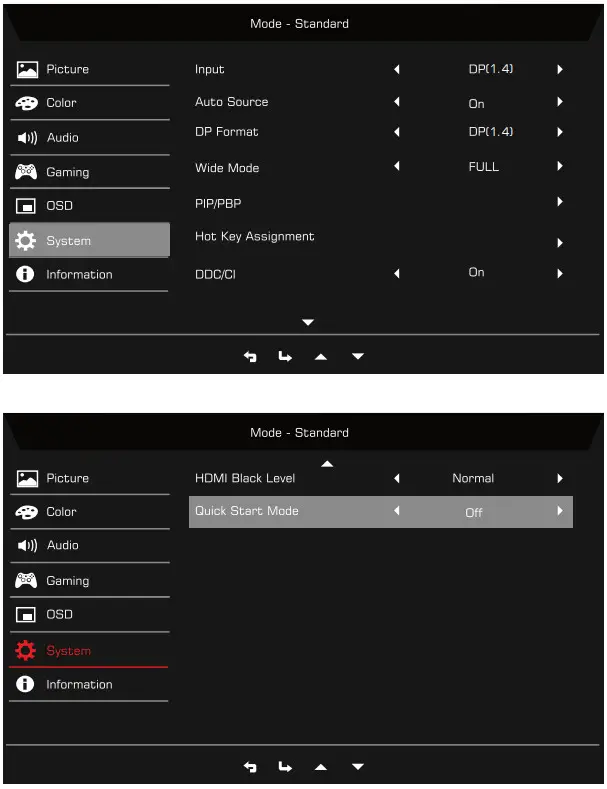Screen dimensions: 607x789
Task: Open the Information menu label in the bottom panel
Action: tap(80, 685)
